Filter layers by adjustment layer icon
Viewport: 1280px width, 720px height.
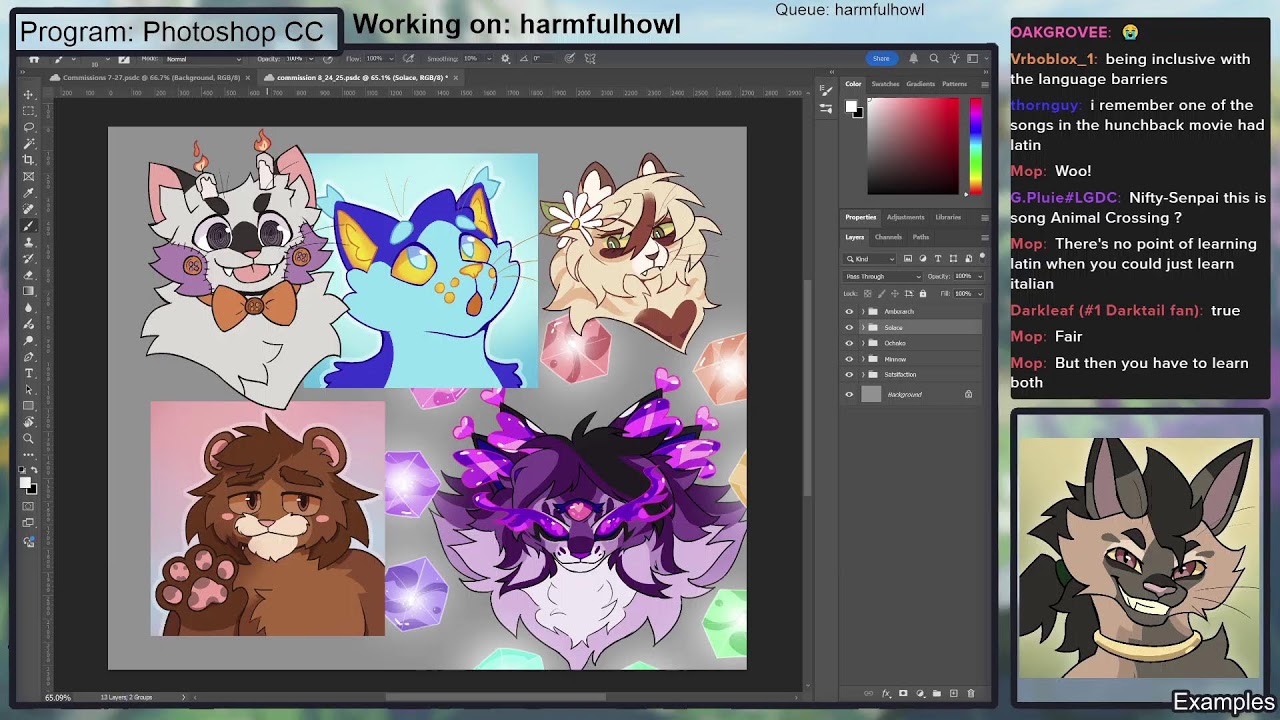[x=923, y=259]
